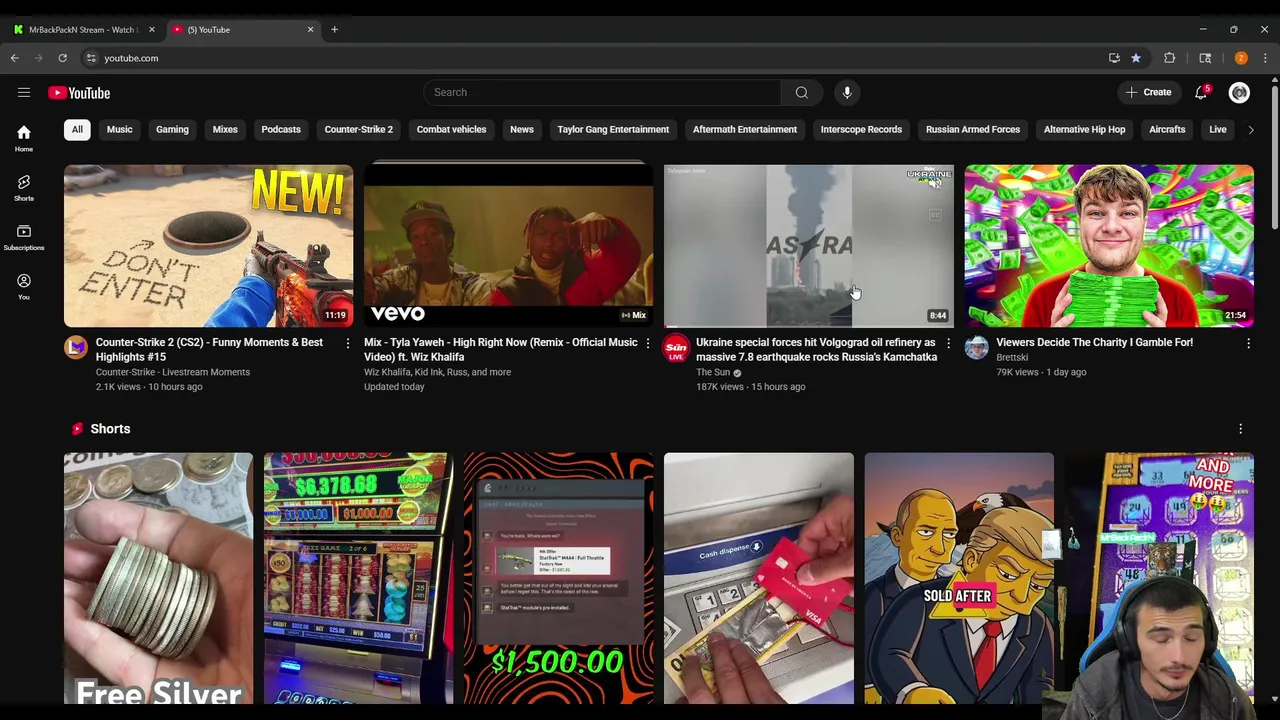Open Counter-Strike 2 Funny Moments video title
Image resolution: width=1280 pixels, height=720 pixels.
coord(209,350)
